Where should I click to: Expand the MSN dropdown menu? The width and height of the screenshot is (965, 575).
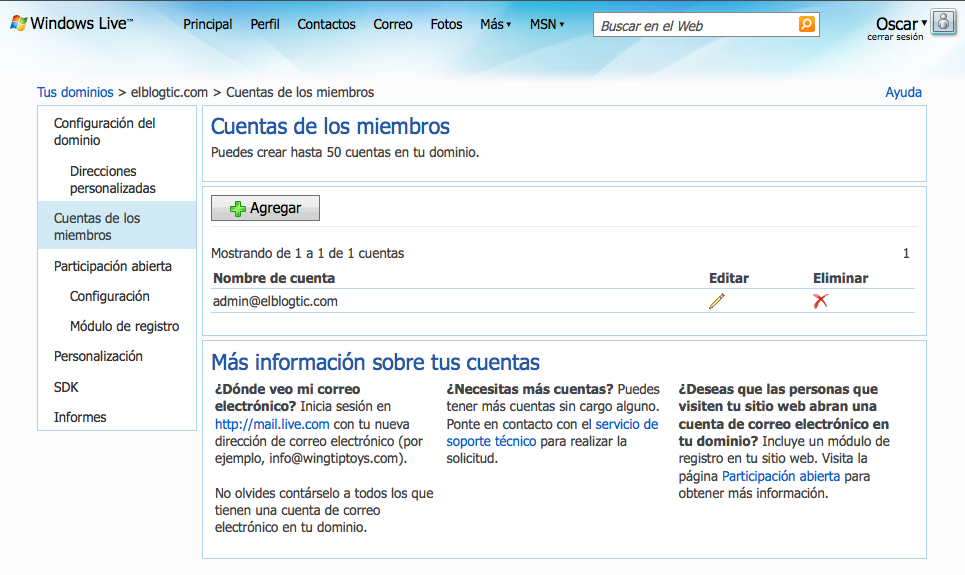[x=547, y=24]
